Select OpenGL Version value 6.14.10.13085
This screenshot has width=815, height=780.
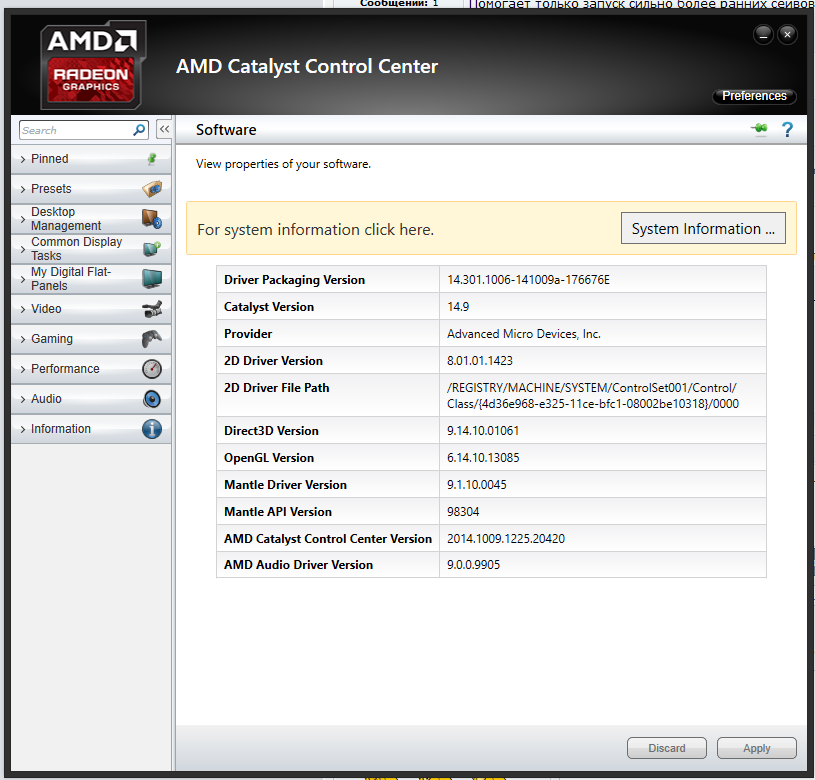click(x=483, y=458)
